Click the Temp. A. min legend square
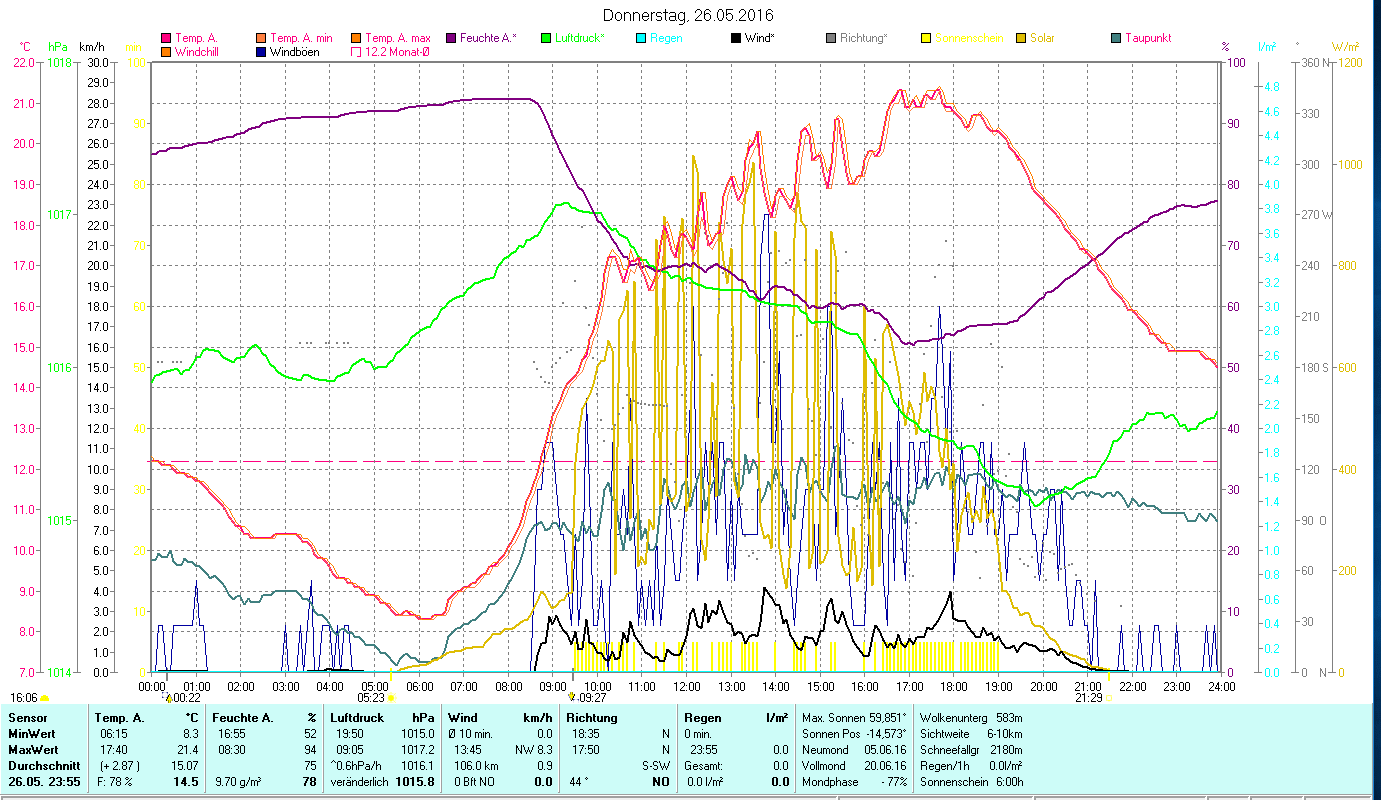 pyautogui.click(x=261, y=38)
